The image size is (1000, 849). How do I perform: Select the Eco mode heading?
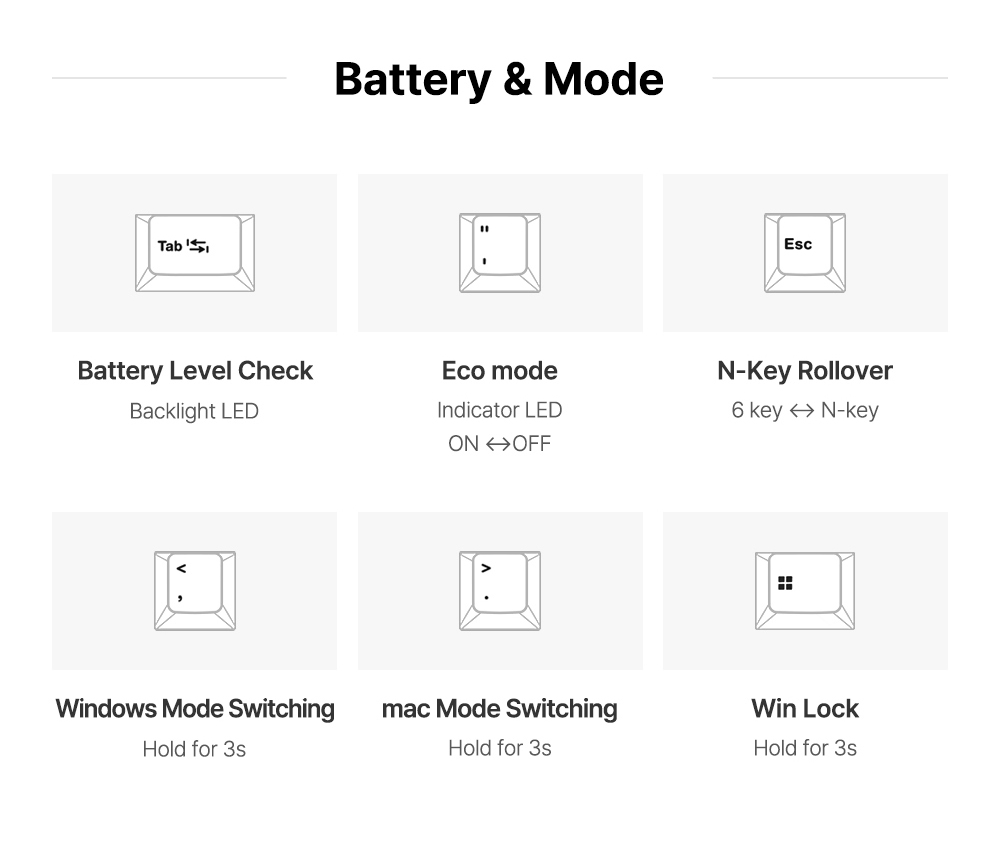[x=500, y=371]
